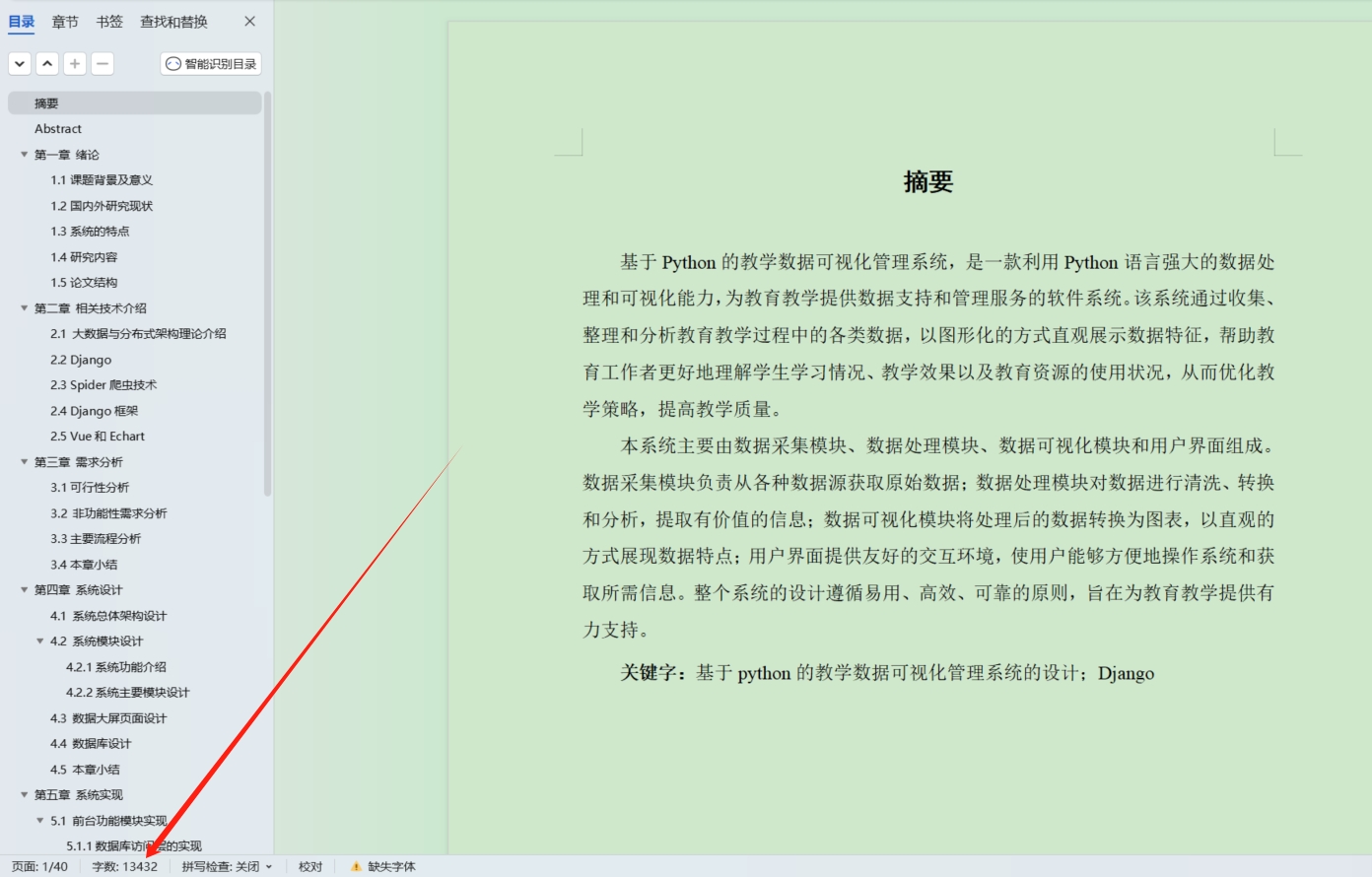The width and height of the screenshot is (1372, 877).
Task: Close the navigation pane with the X icon
Action: point(249,22)
